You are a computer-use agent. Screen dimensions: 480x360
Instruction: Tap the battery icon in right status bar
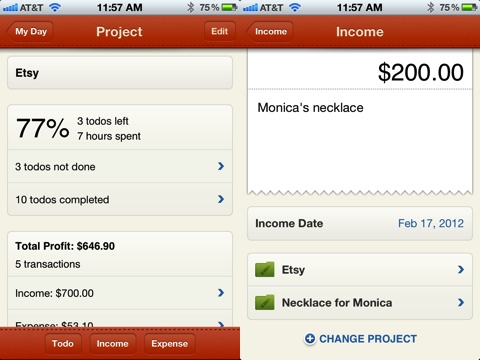point(469,7)
